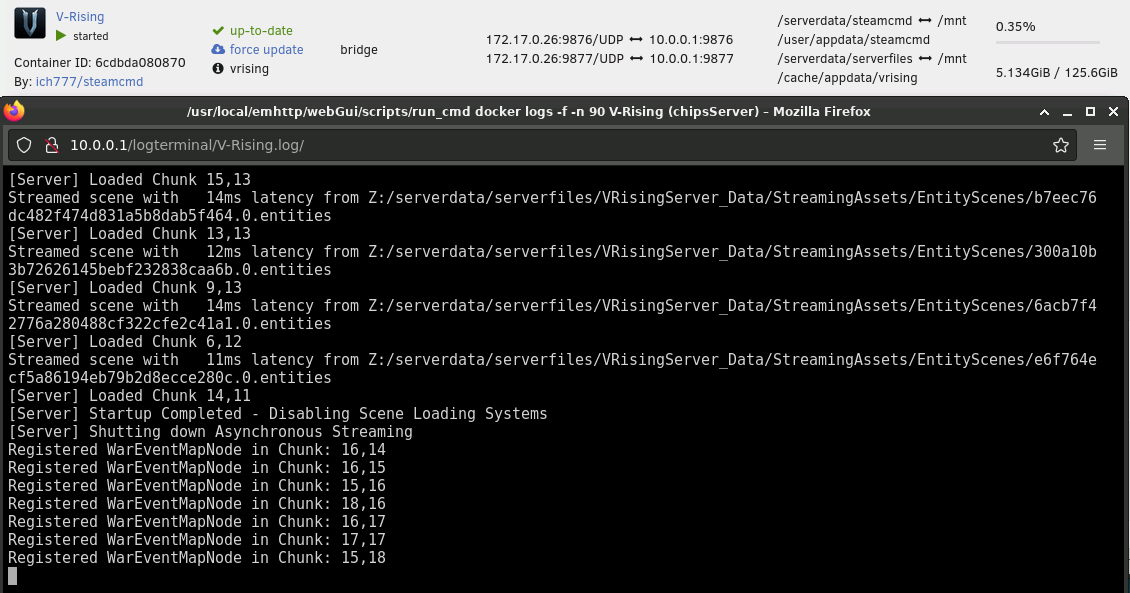This screenshot has height=593, width=1130.
Task: Open the ich777/steamcmd repository link
Action: [89, 81]
